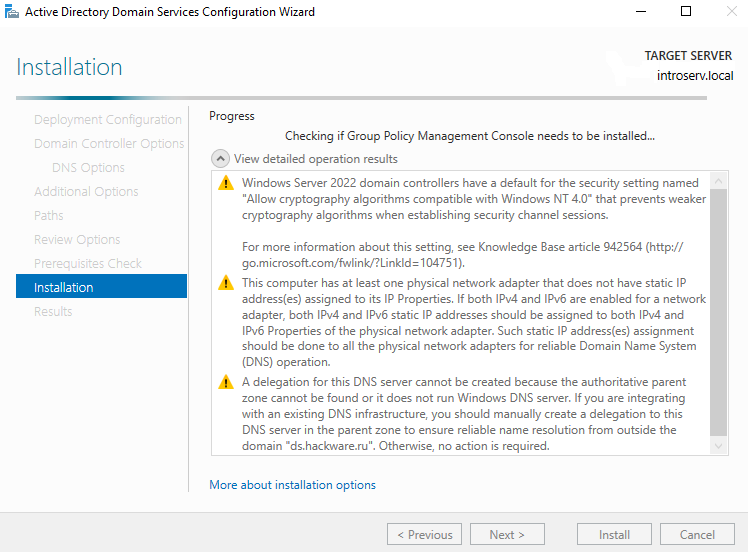Click the warning icon beside the DNS delegation message
The image size is (748, 552).
[226, 382]
